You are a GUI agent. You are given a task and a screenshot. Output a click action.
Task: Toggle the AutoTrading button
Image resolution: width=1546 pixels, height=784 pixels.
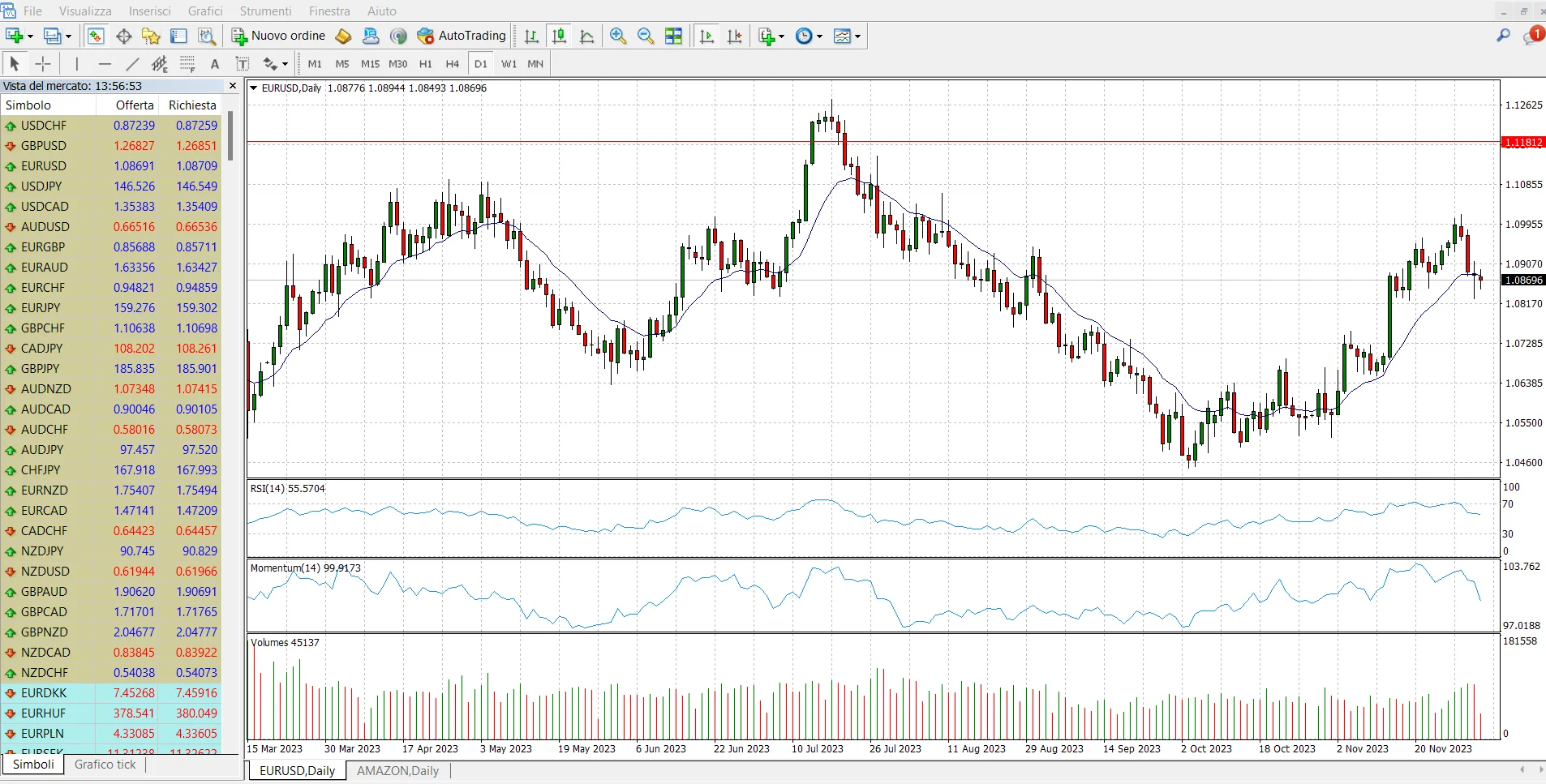click(x=462, y=36)
